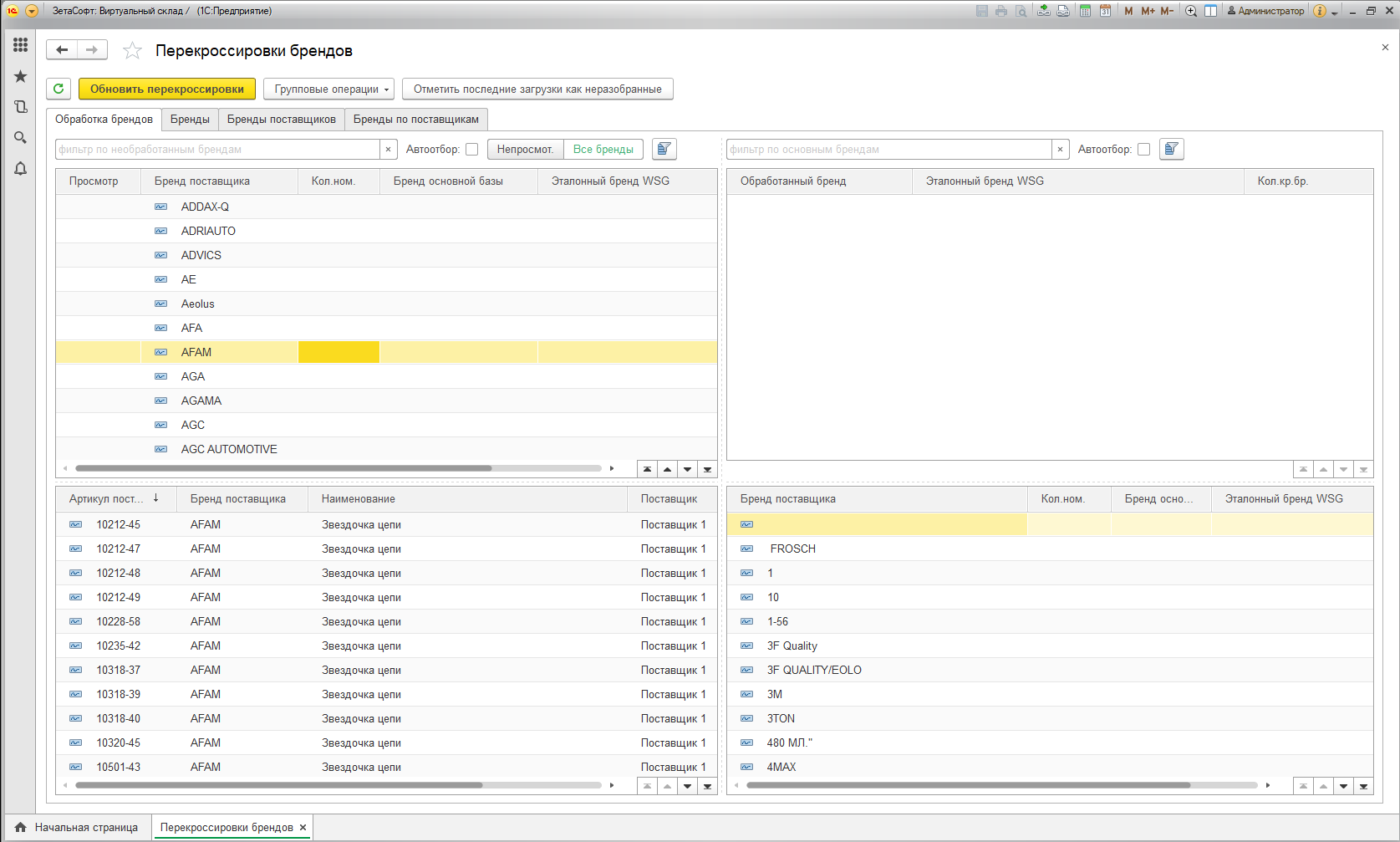Image resolution: width=1400 pixels, height=842 pixels.
Task: Open the Бренды поставщиков tab
Action: pyautogui.click(x=282, y=120)
